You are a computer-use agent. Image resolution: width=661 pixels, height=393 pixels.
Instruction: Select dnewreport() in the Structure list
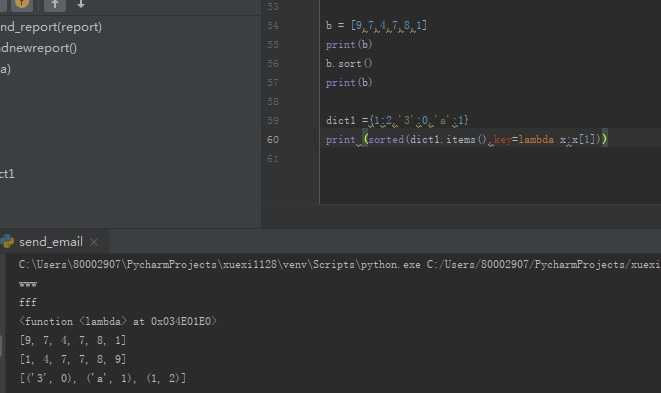pos(38,48)
